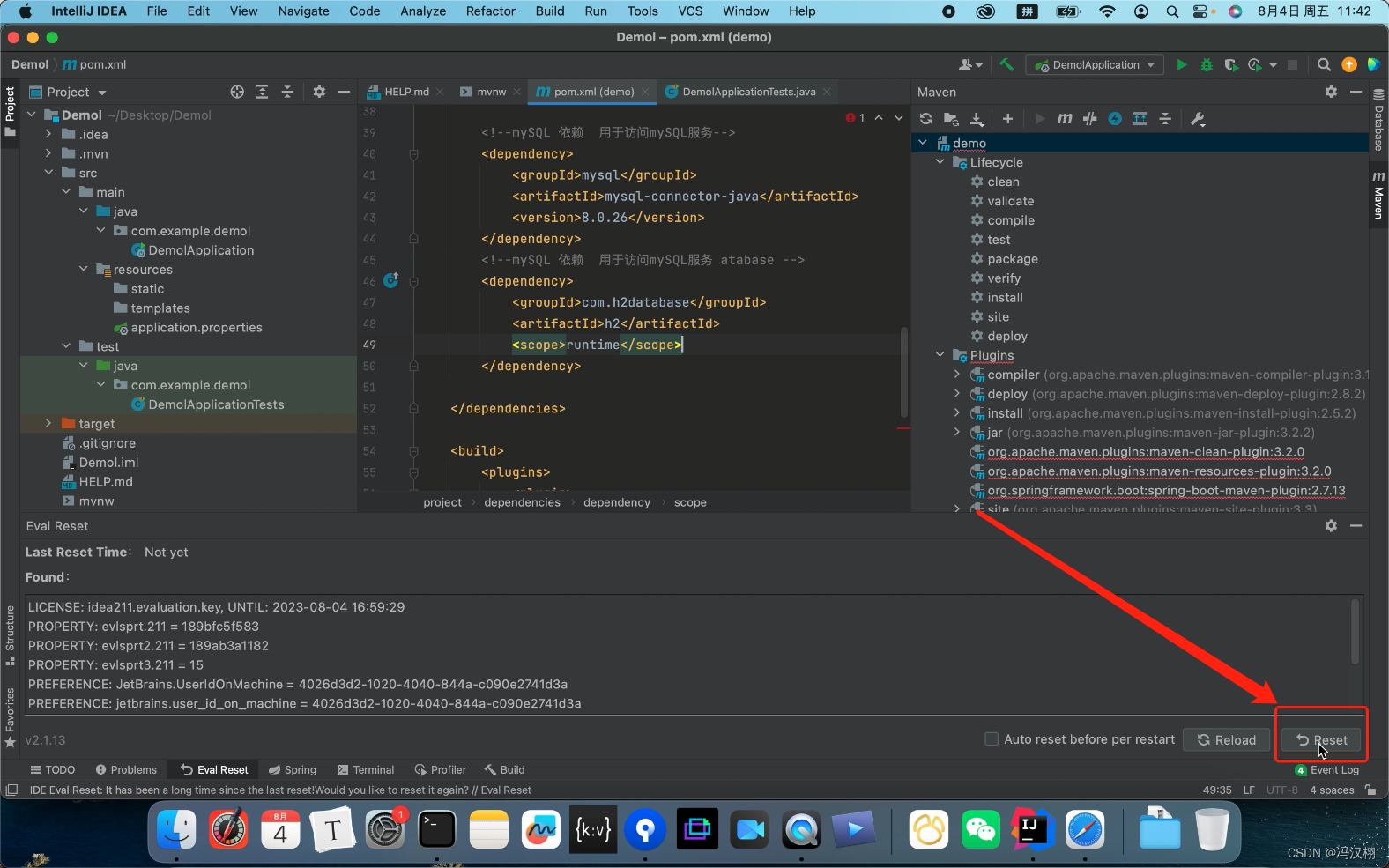Toggle Project tool window side button
1389x868 pixels.
(11, 111)
